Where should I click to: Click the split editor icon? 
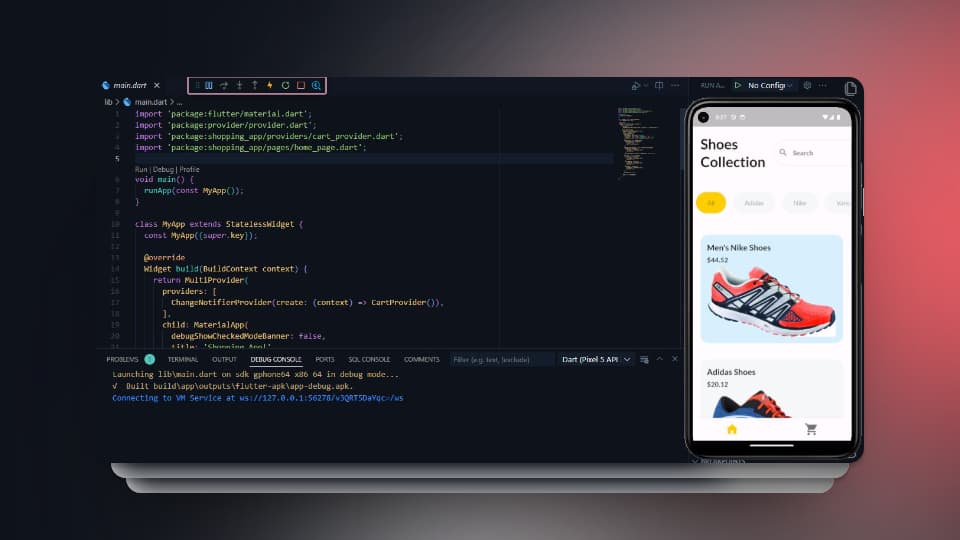pyautogui.click(x=659, y=86)
